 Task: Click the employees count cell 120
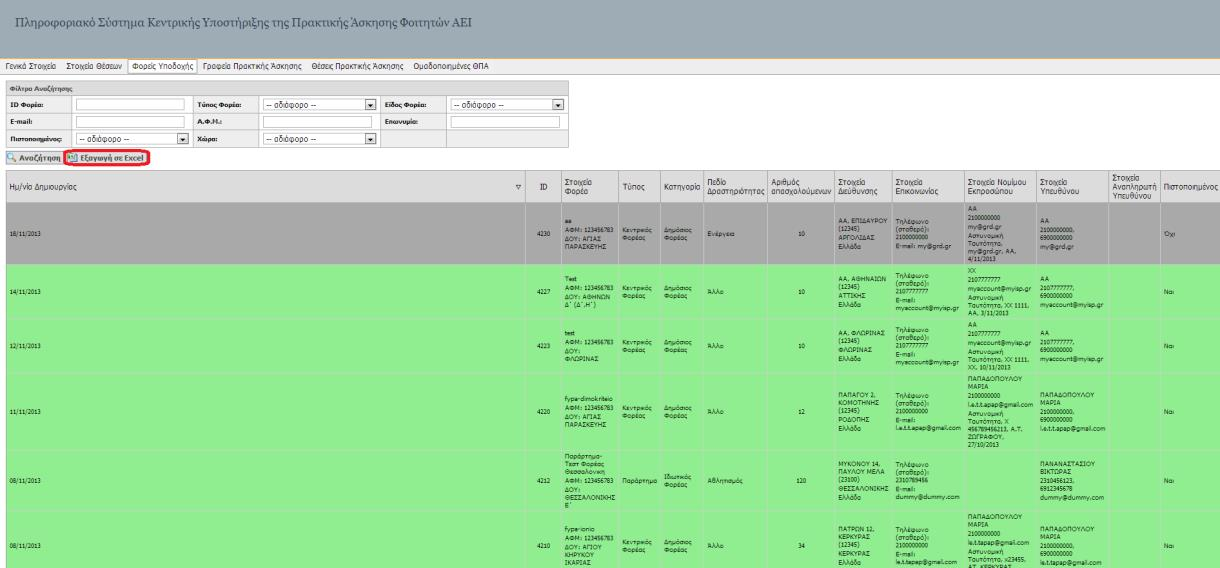pos(800,479)
